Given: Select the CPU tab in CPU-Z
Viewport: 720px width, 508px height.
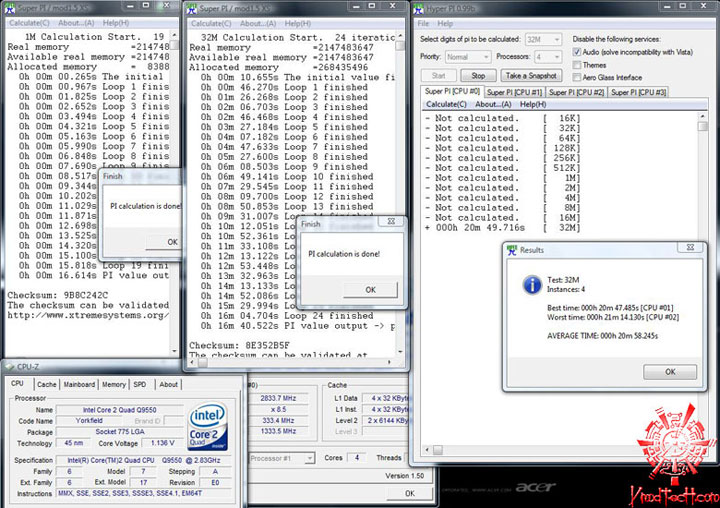Looking at the screenshot, I should [x=17, y=384].
